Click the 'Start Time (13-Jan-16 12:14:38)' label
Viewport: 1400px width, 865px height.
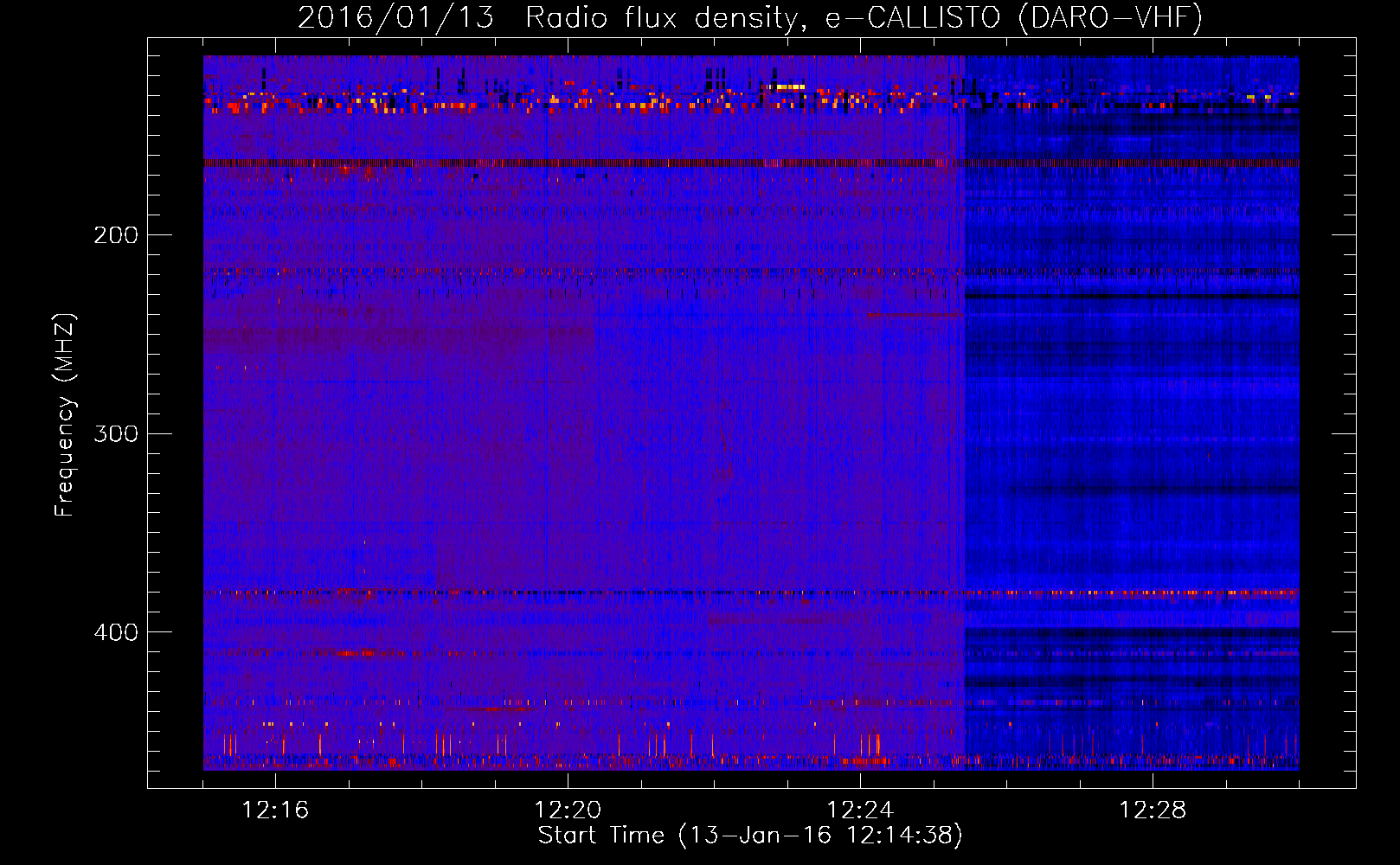tap(750, 836)
